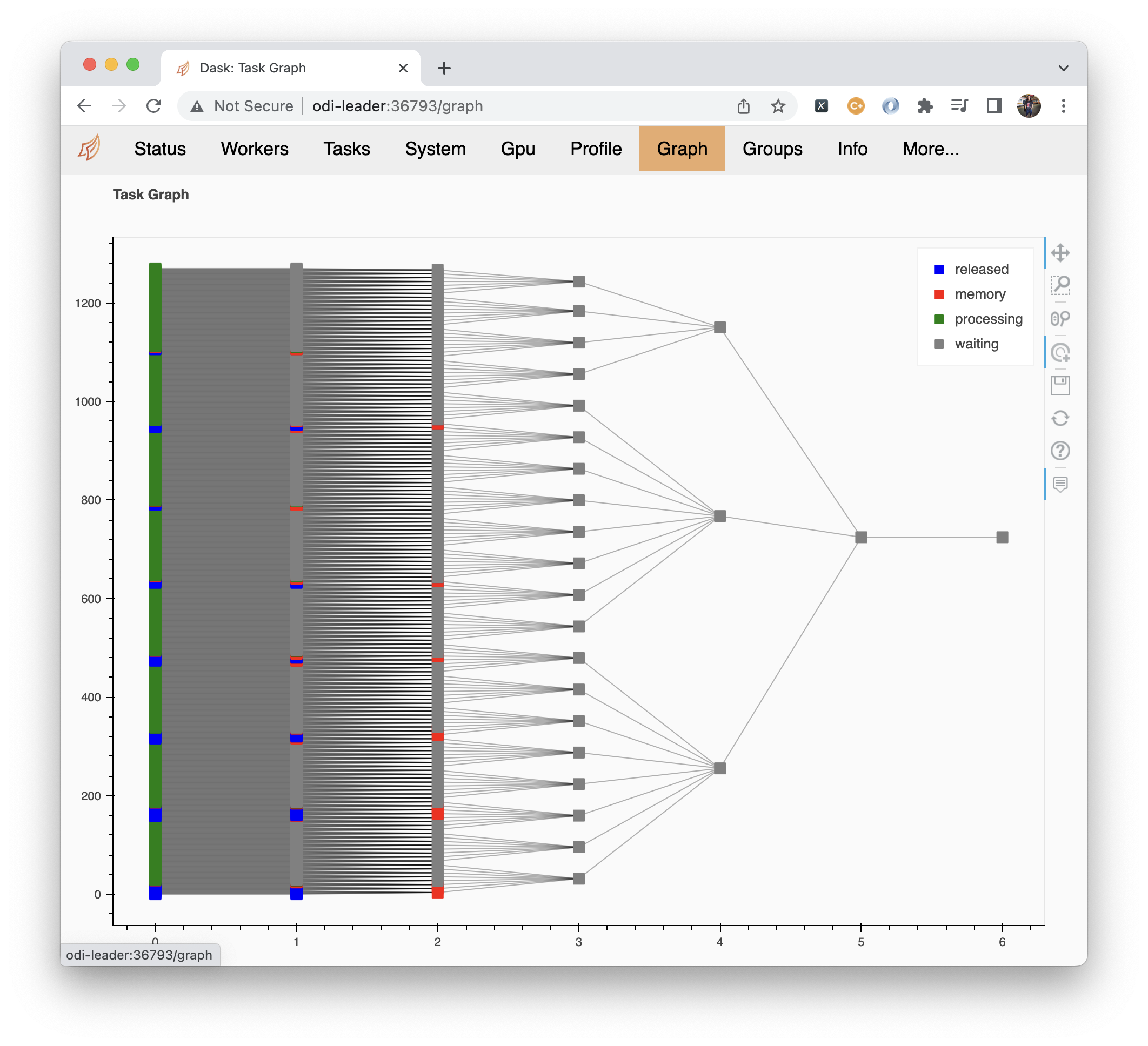Switch to the Workers page
The height and width of the screenshot is (1046, 1148).
pos(255,149)
